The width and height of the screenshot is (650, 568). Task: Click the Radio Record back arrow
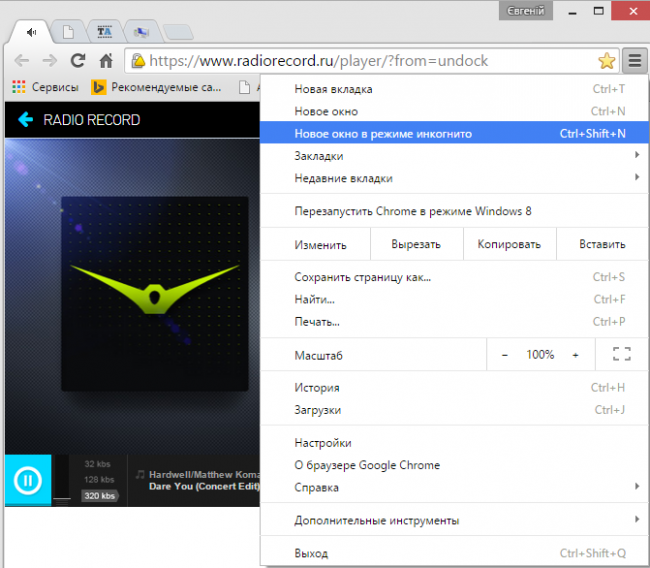point(25,119)
